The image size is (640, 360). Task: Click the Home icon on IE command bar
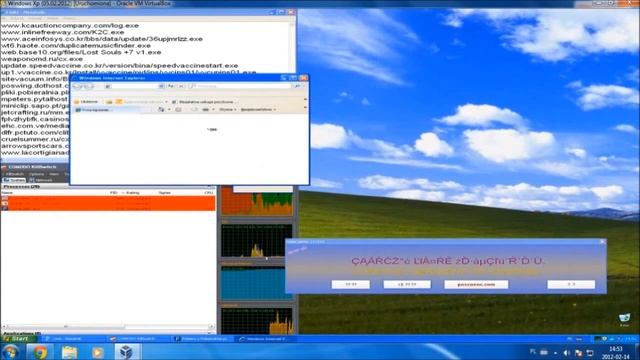[161, 109]
